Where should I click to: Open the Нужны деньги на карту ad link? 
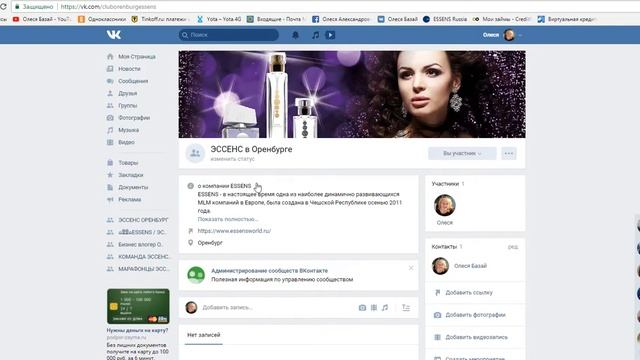[x=137, y=331]
